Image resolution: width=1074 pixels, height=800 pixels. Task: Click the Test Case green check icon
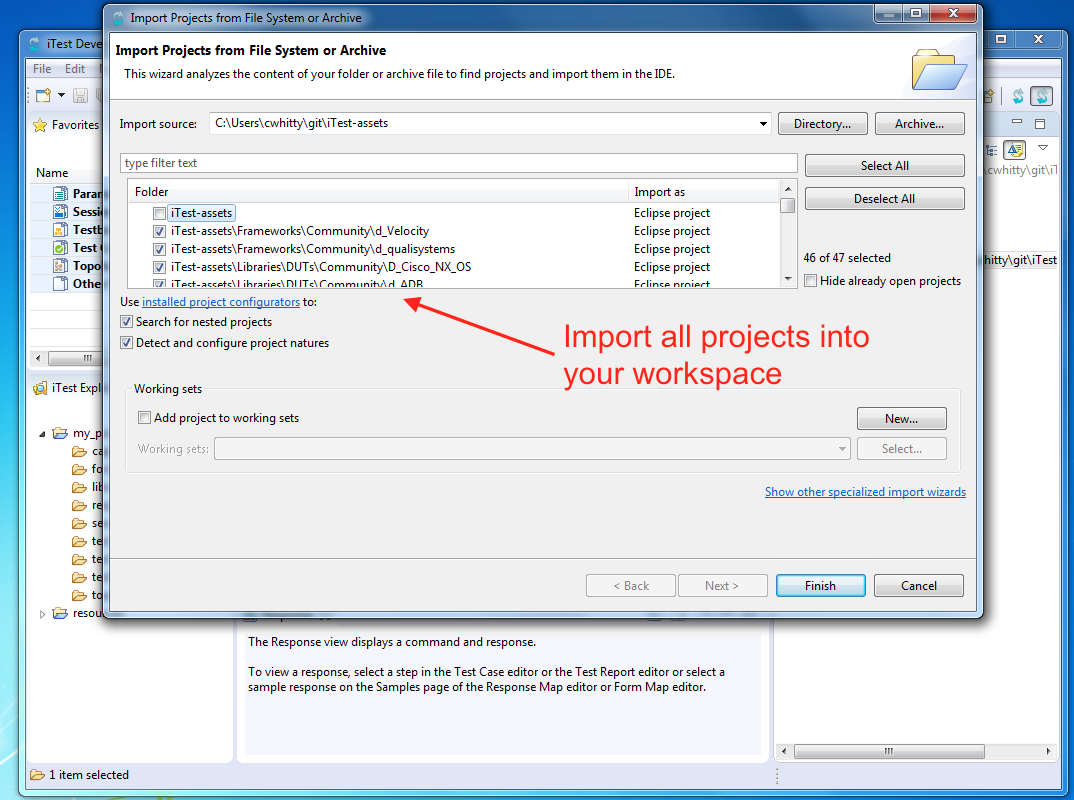61,248
